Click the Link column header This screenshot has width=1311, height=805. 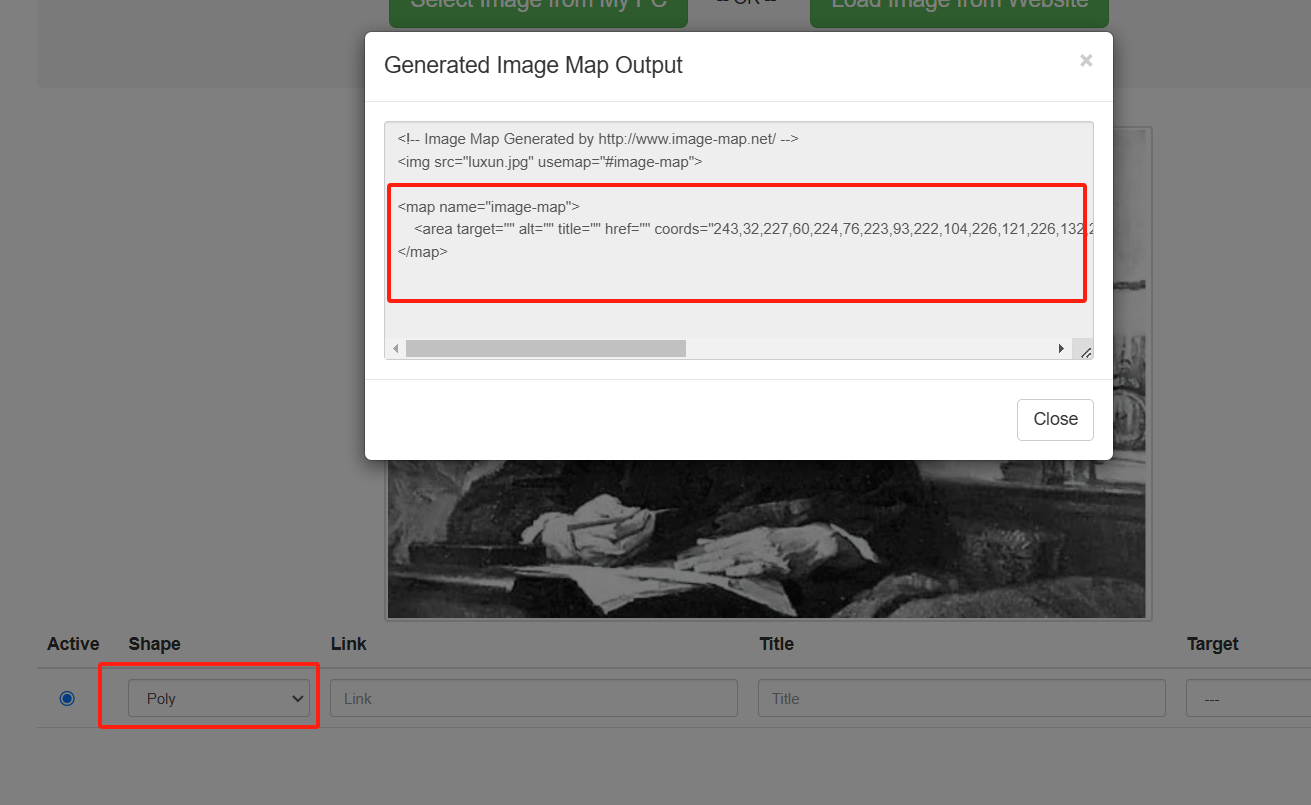tap(349, 644)
